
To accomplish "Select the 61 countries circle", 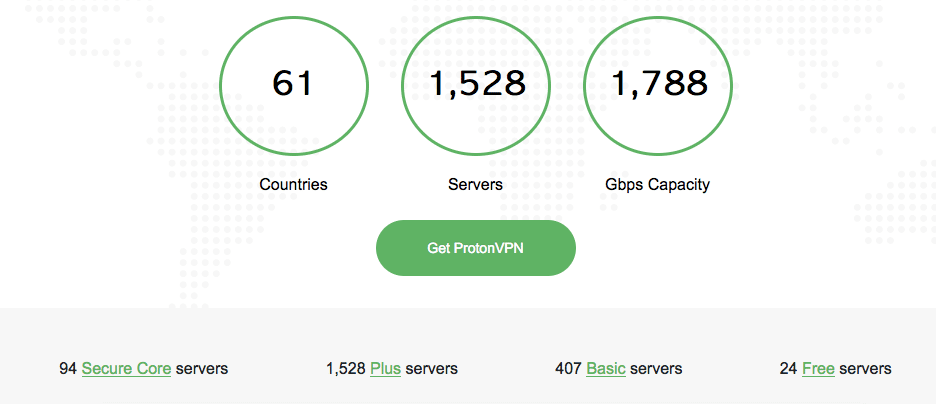I will (294, 86).
